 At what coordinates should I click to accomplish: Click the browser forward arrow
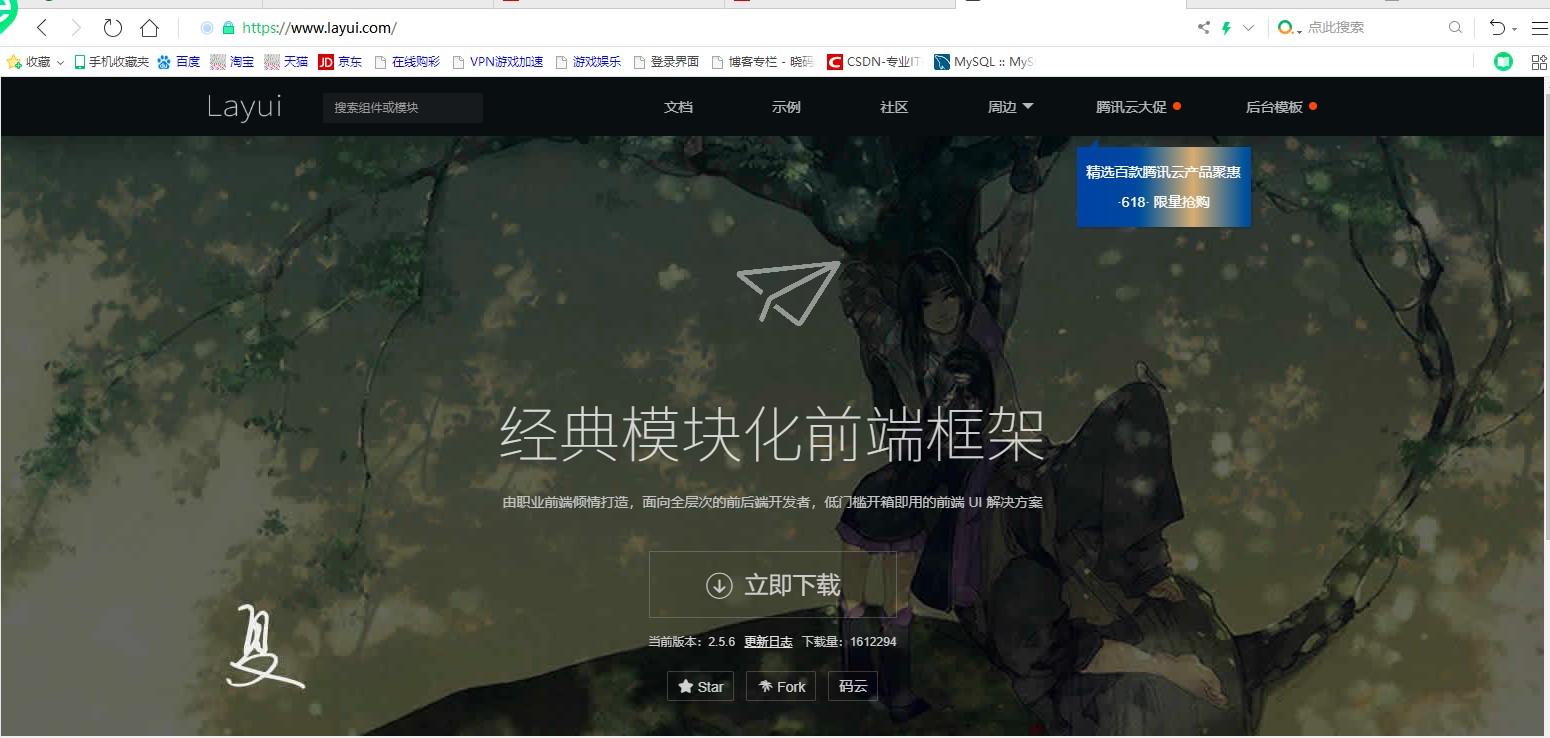76,28
